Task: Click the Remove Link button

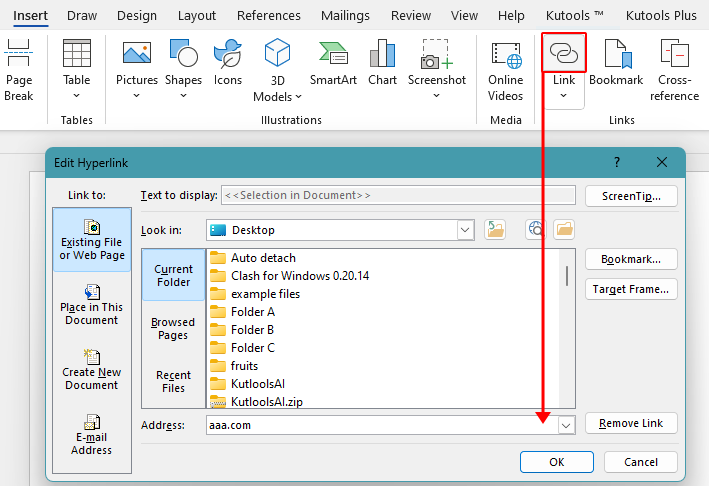Action: point(631,423)
